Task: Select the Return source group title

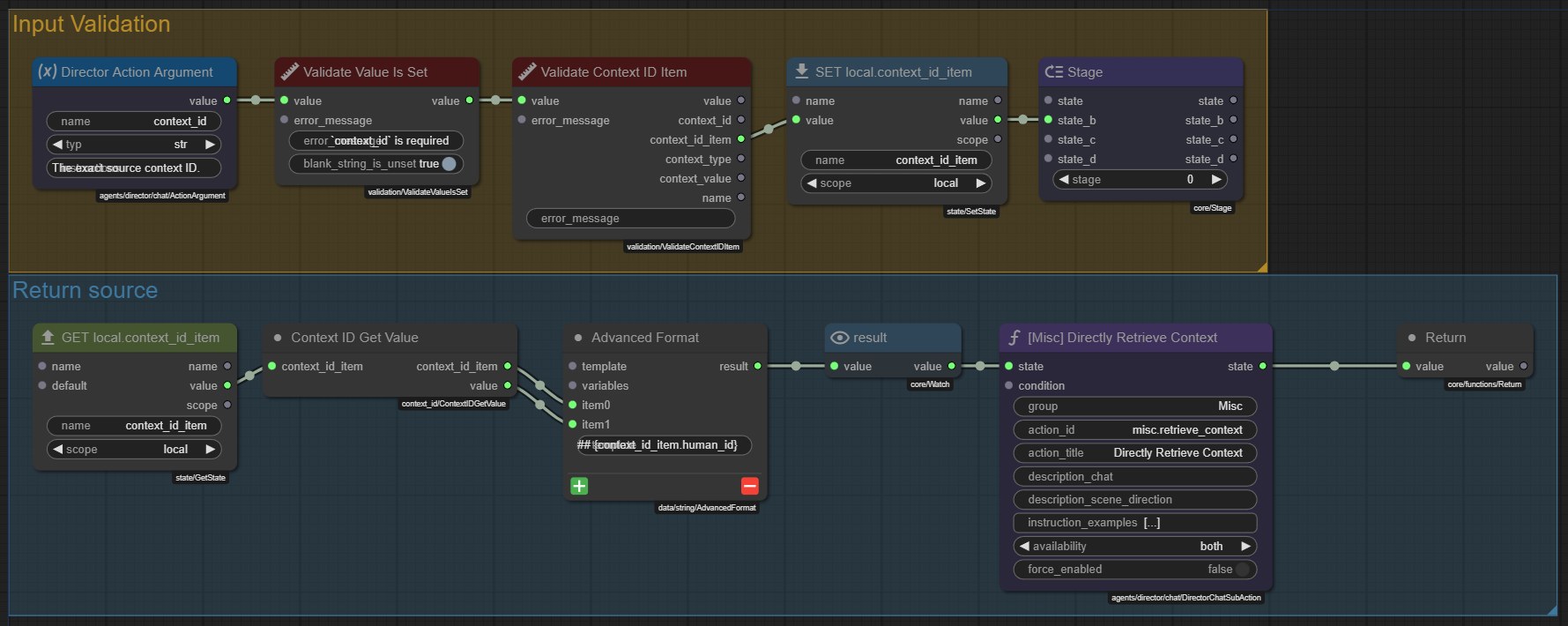Action: click(85, 290)
